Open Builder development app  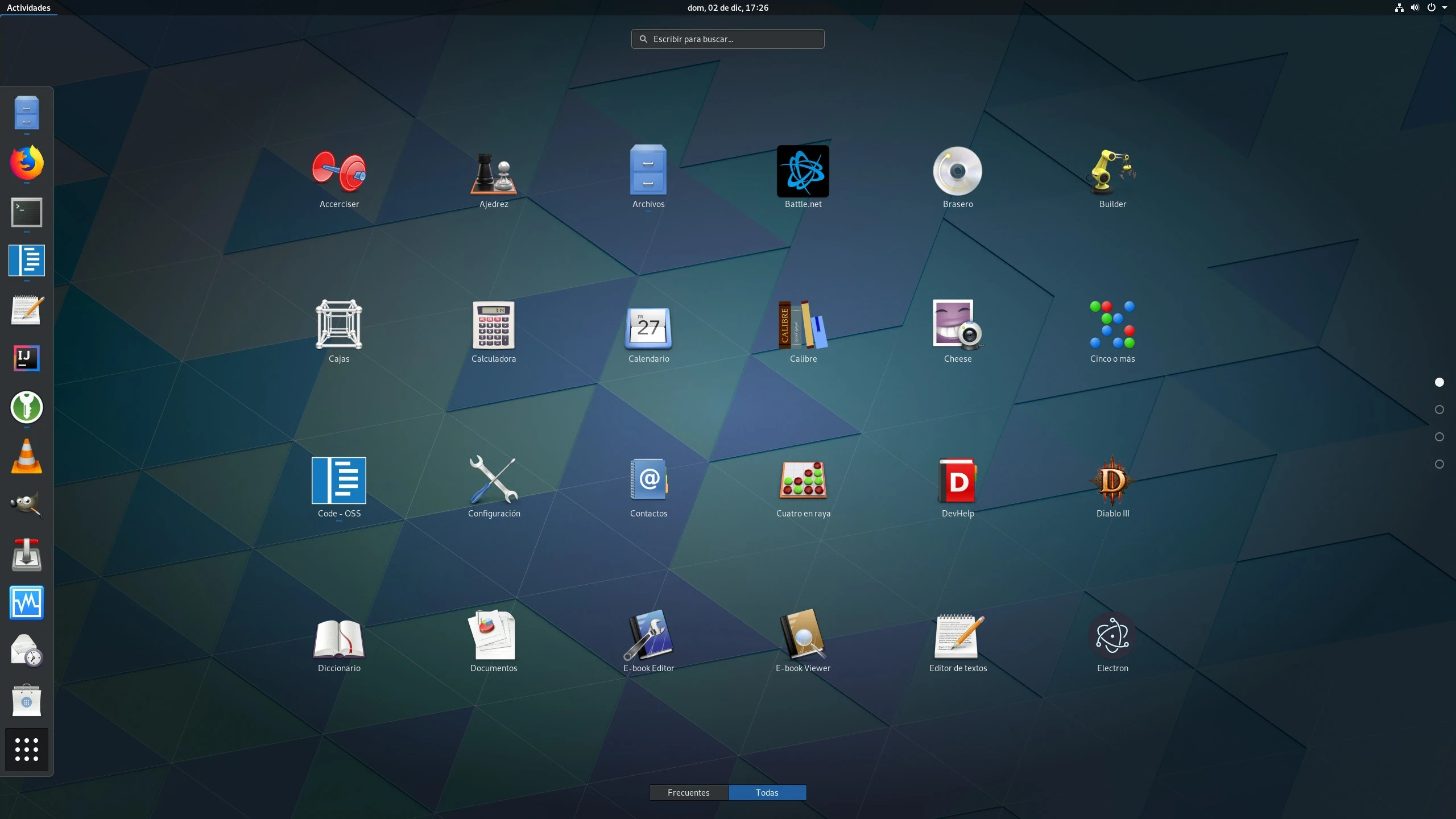pos(1112,172)
